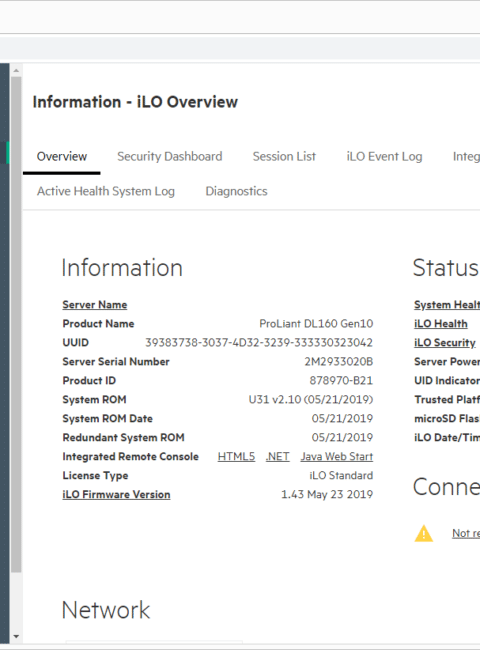480x650 pixels.
Task: Open the Overview tab
Action: point(62,156)
